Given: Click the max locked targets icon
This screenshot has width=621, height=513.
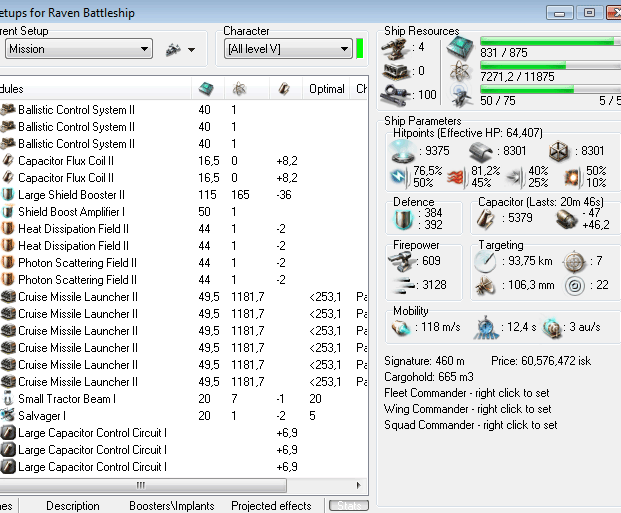Looking at the screenshot, I should click(x=575, y=262).
